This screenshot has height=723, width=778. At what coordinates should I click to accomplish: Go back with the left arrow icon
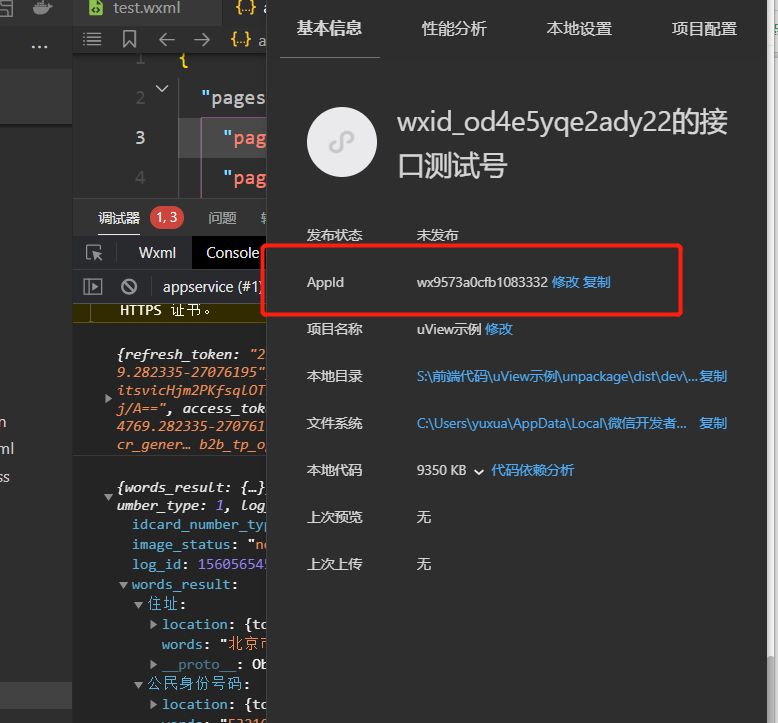pos(167,39)
